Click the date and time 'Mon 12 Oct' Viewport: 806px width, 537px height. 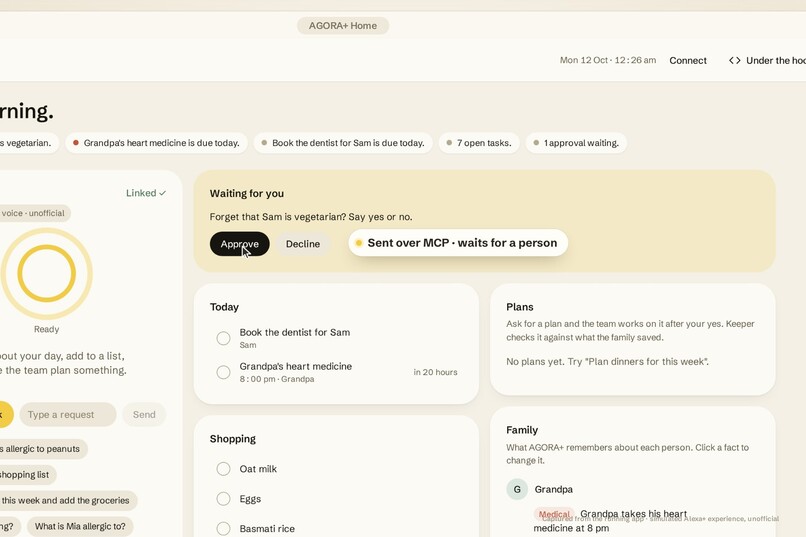coord(608,60)
